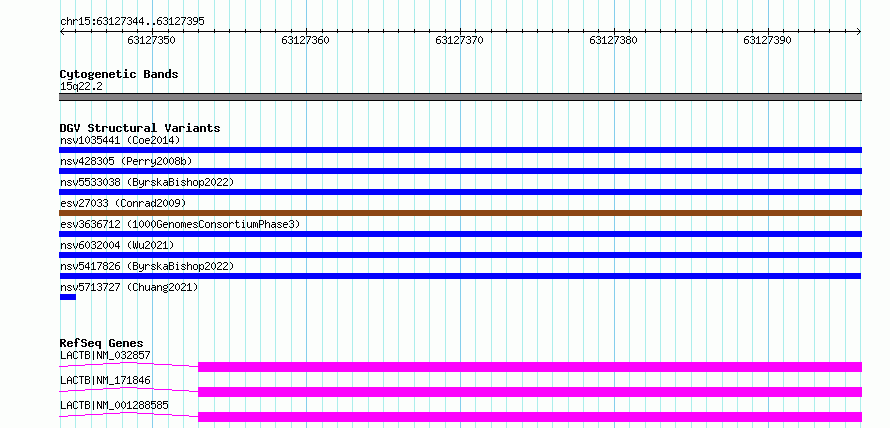Screen dimensions: 890x428
Task: Click ruler position 63127370
Action: 459,40
